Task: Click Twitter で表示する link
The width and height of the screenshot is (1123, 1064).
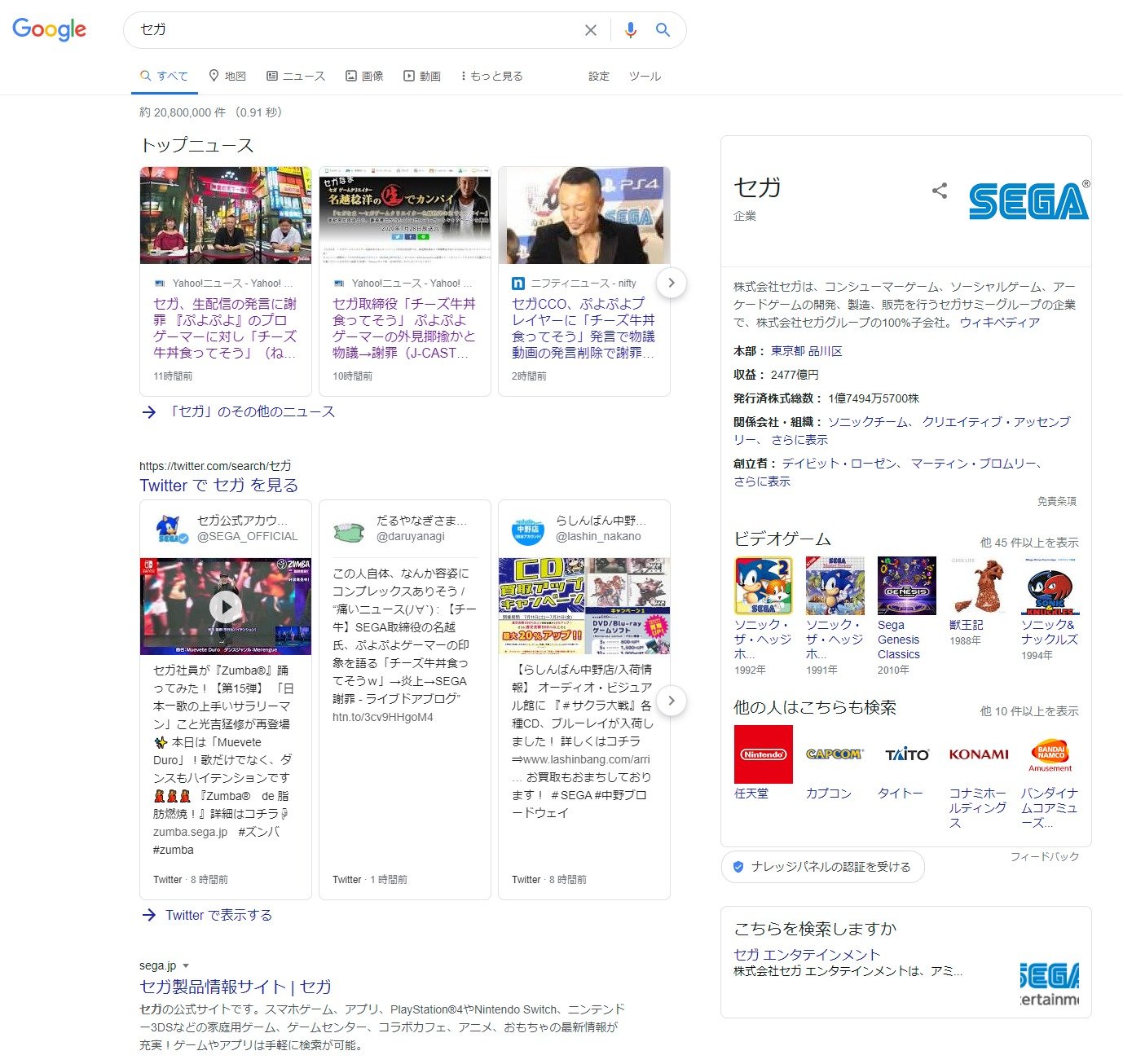Action: 218,915
